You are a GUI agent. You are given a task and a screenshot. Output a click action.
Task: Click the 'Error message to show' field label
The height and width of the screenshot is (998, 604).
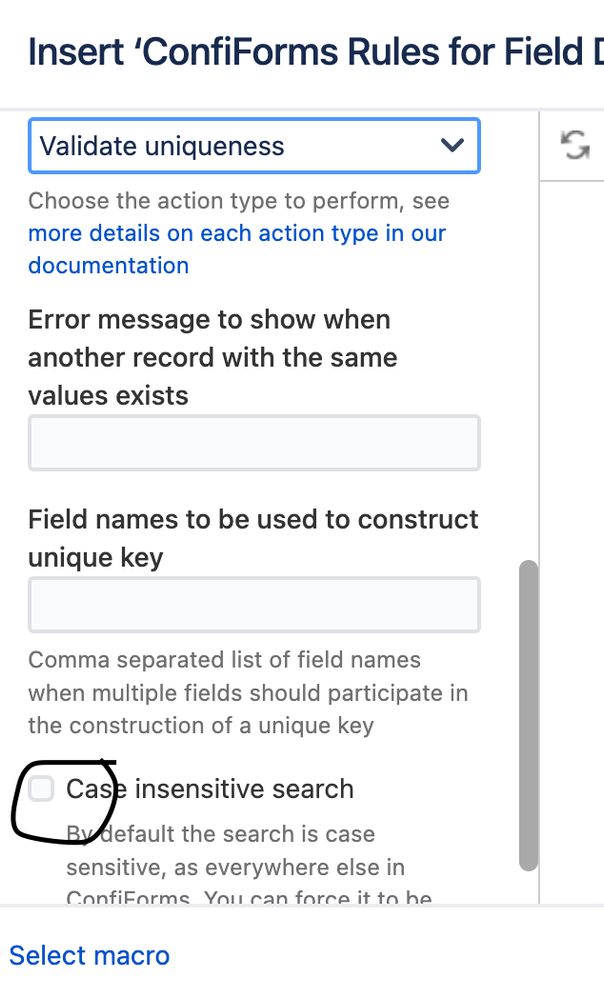pos(213,358)
